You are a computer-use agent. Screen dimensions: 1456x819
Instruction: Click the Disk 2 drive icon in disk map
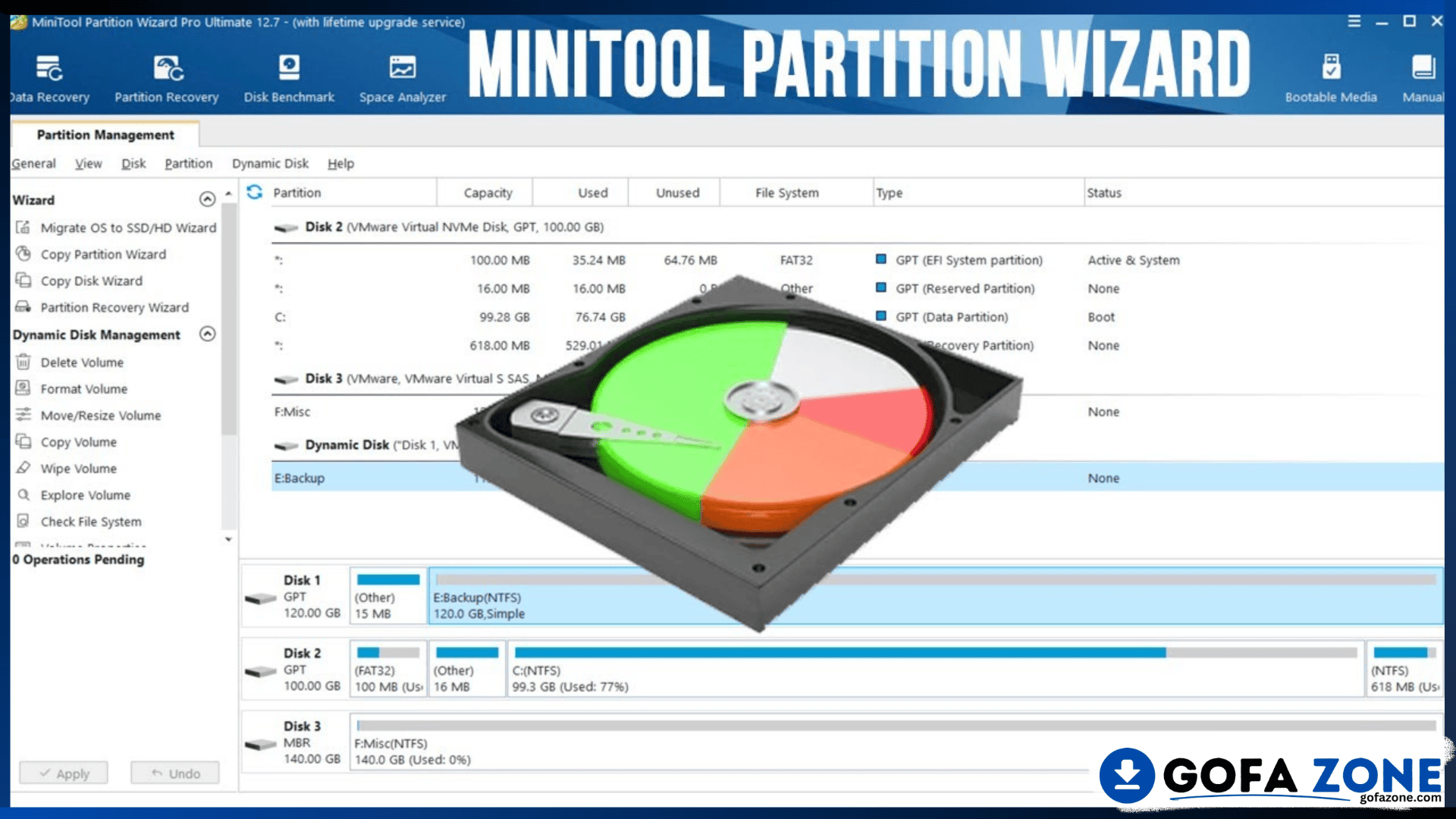(x=261, y=671)
